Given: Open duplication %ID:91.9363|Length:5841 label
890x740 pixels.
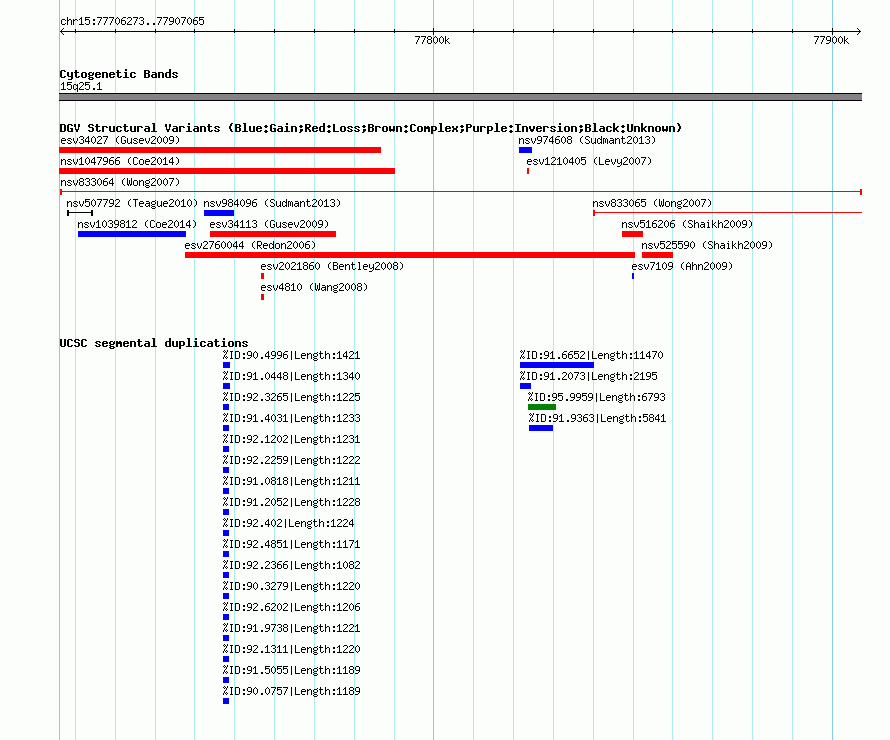Looking at the screenshot, I should pyautogui.click(x=597, y=418).
